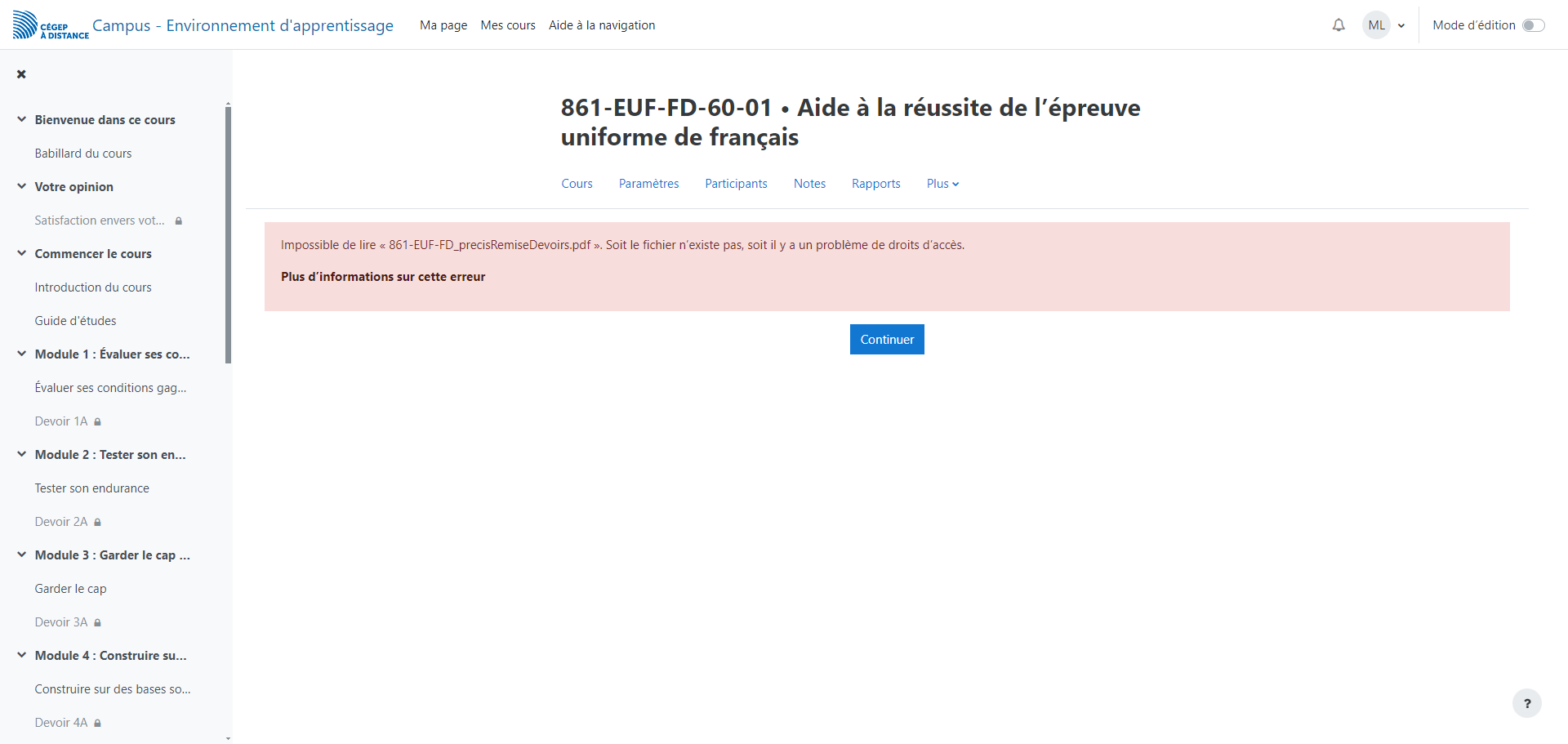Click the course index scrollbar

228,237
